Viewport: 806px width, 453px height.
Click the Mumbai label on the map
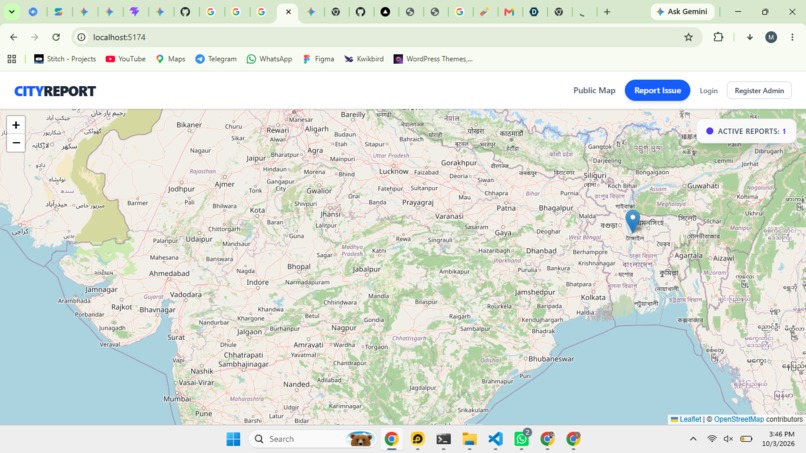click(177, 398)
